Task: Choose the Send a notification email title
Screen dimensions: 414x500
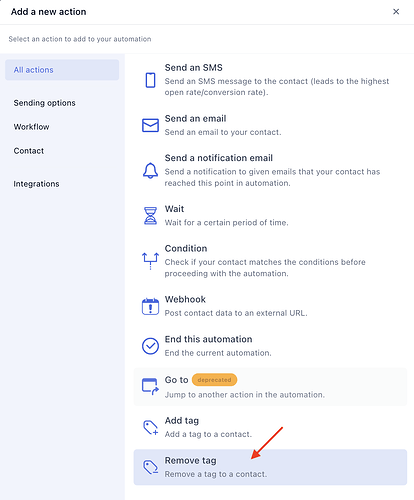Action: [x=219, y=158]
